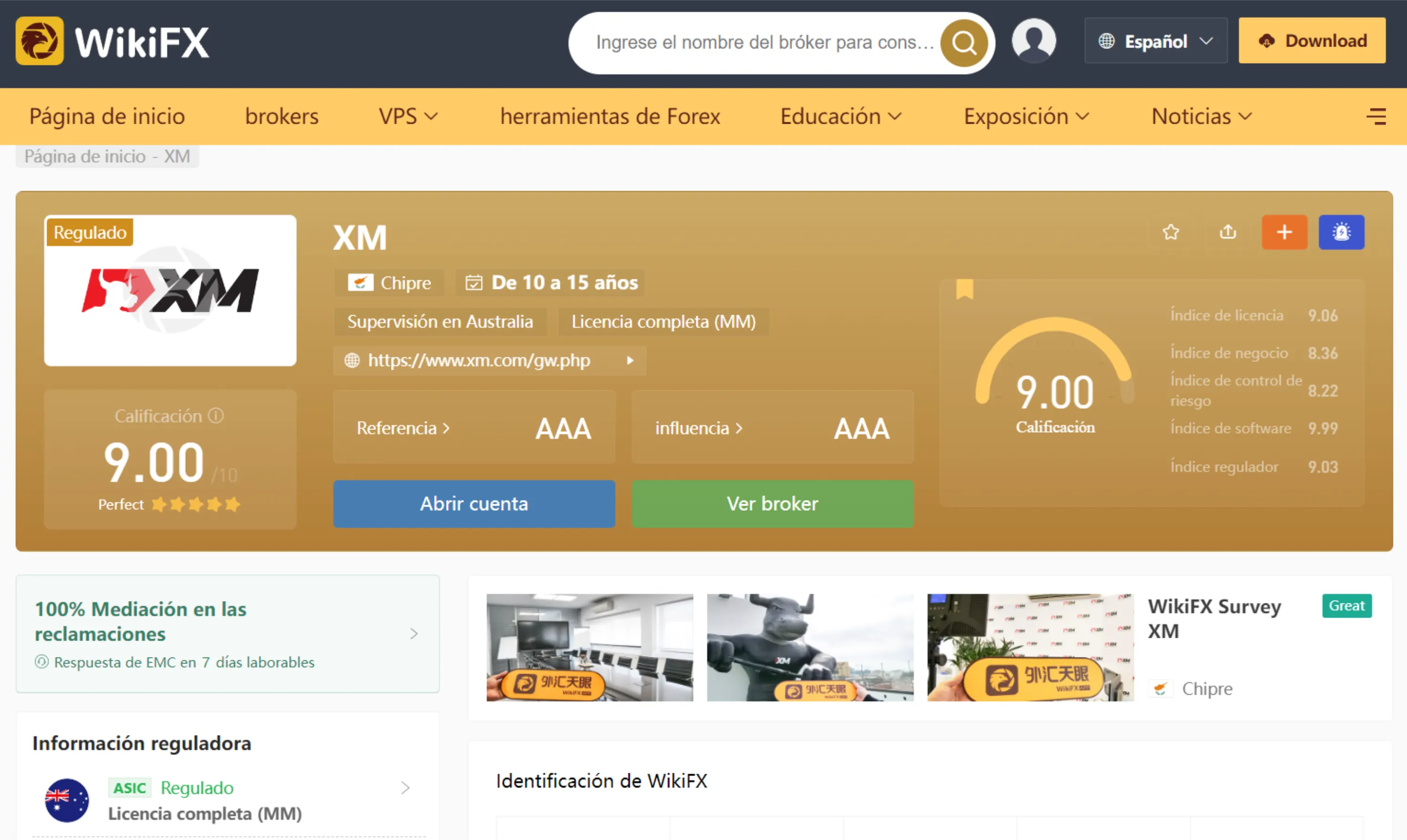This screenshot has height=840, width=1407.
Task: Click the Calificación info icon
Action: (x=216, y=416)
